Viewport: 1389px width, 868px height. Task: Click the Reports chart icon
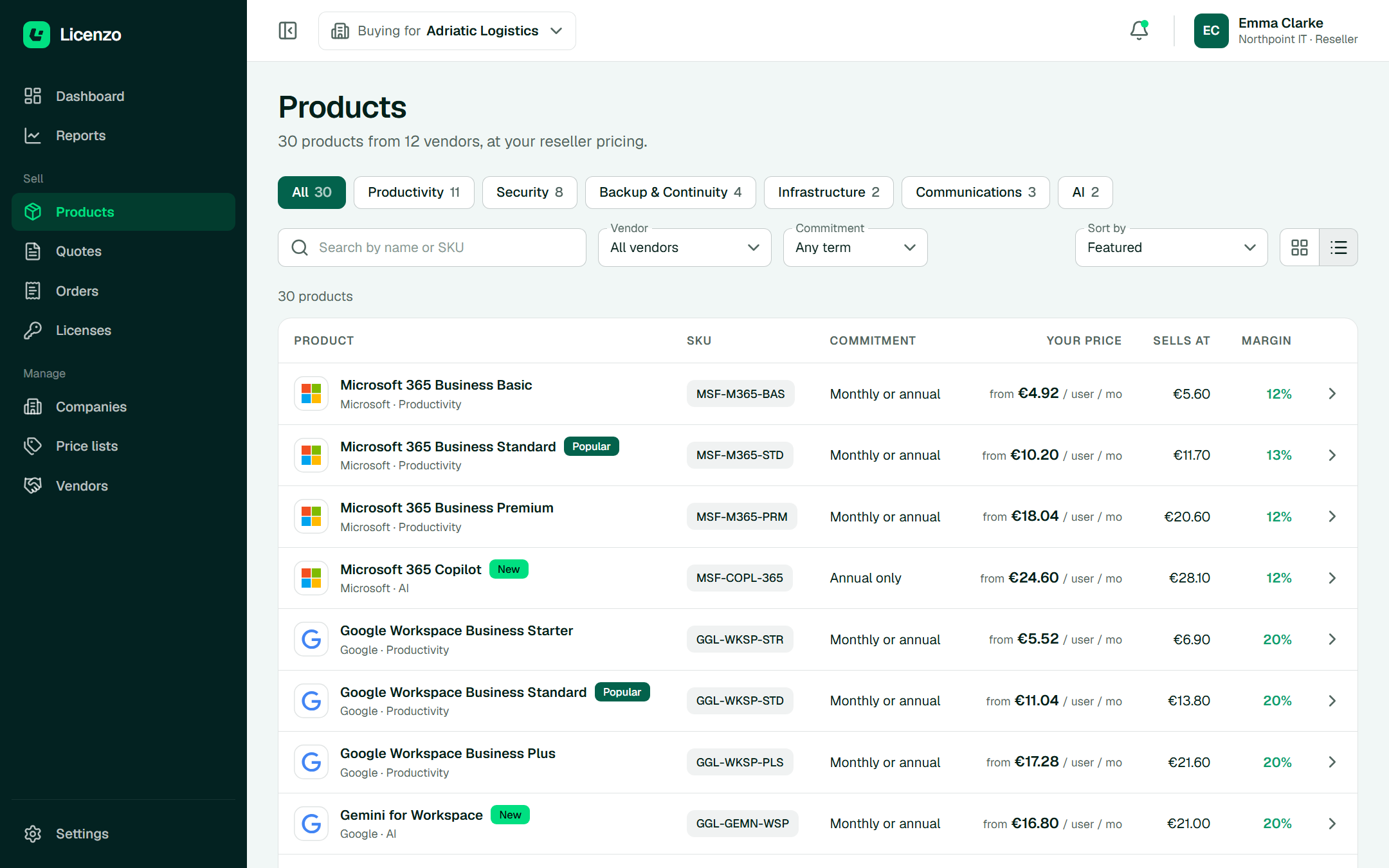pyautogui.click(x=33, y=136)
